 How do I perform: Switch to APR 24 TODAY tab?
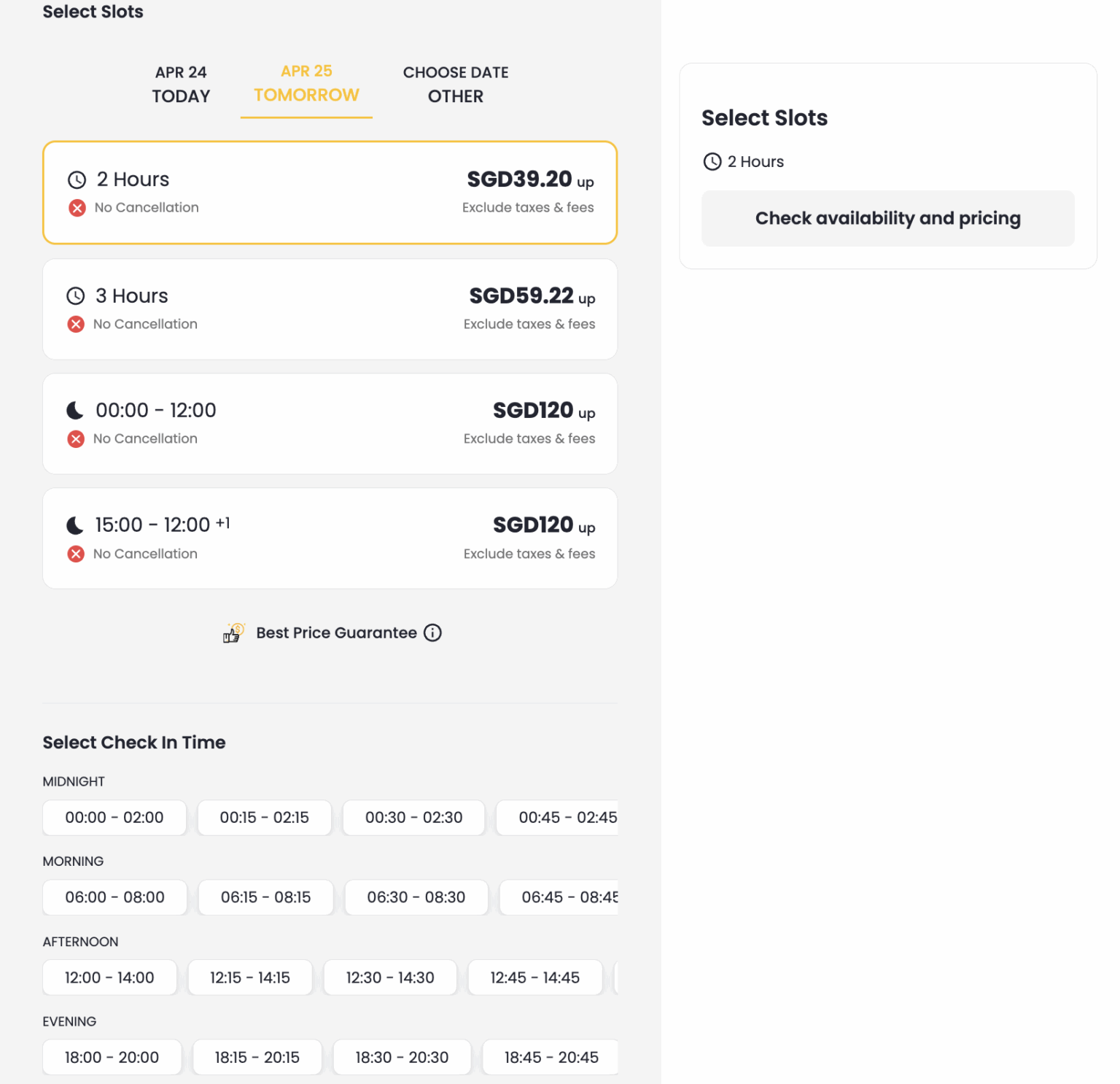(181, 84)
